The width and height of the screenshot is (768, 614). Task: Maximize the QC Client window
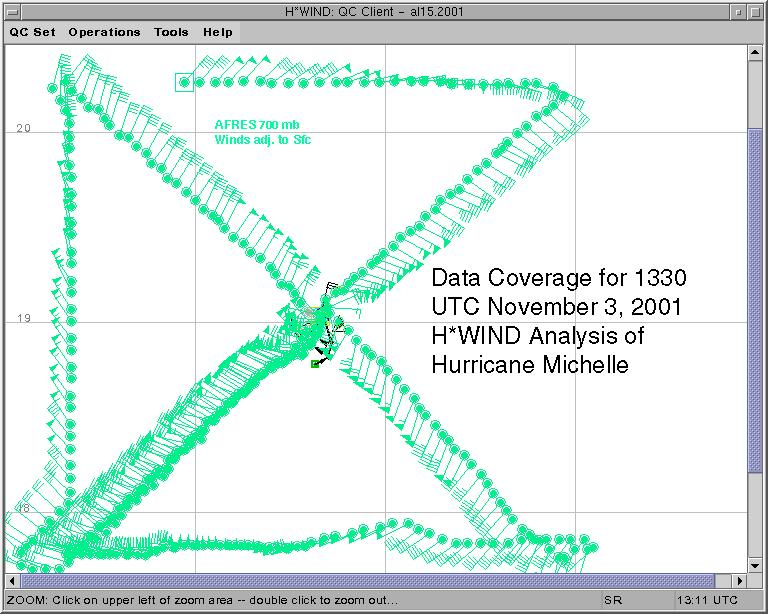point(756,10)
